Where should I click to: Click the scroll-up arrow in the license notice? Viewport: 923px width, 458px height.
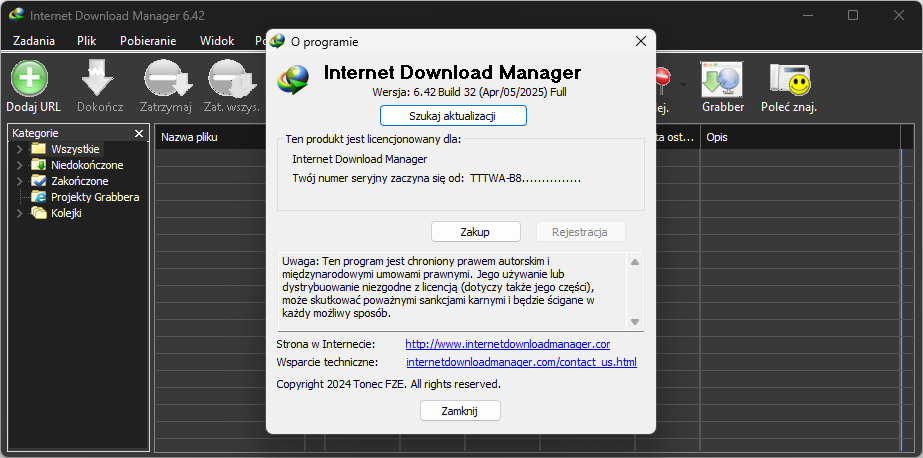pos(635,262)
